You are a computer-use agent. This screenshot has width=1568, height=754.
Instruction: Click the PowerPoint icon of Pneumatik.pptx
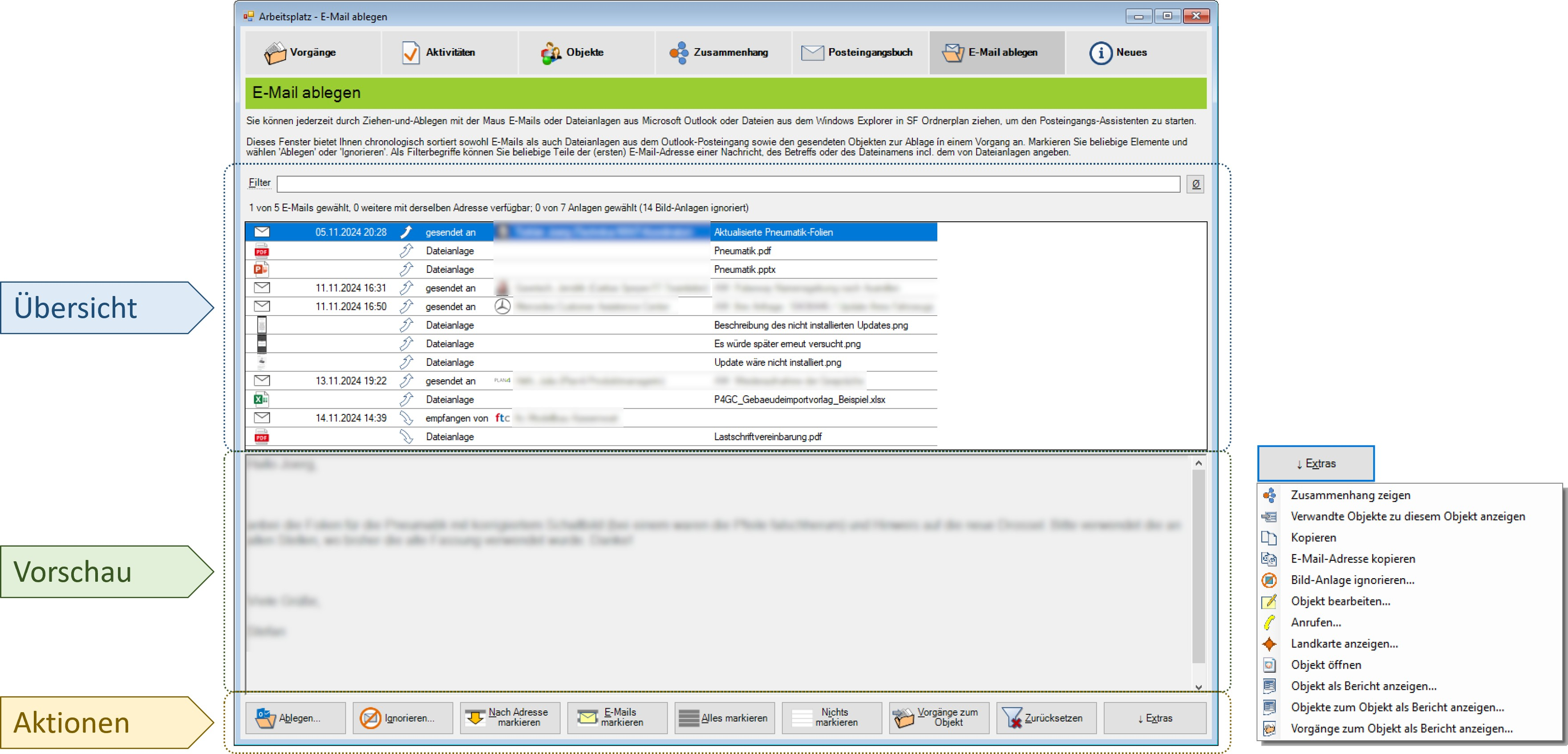(x=262, y=269)
